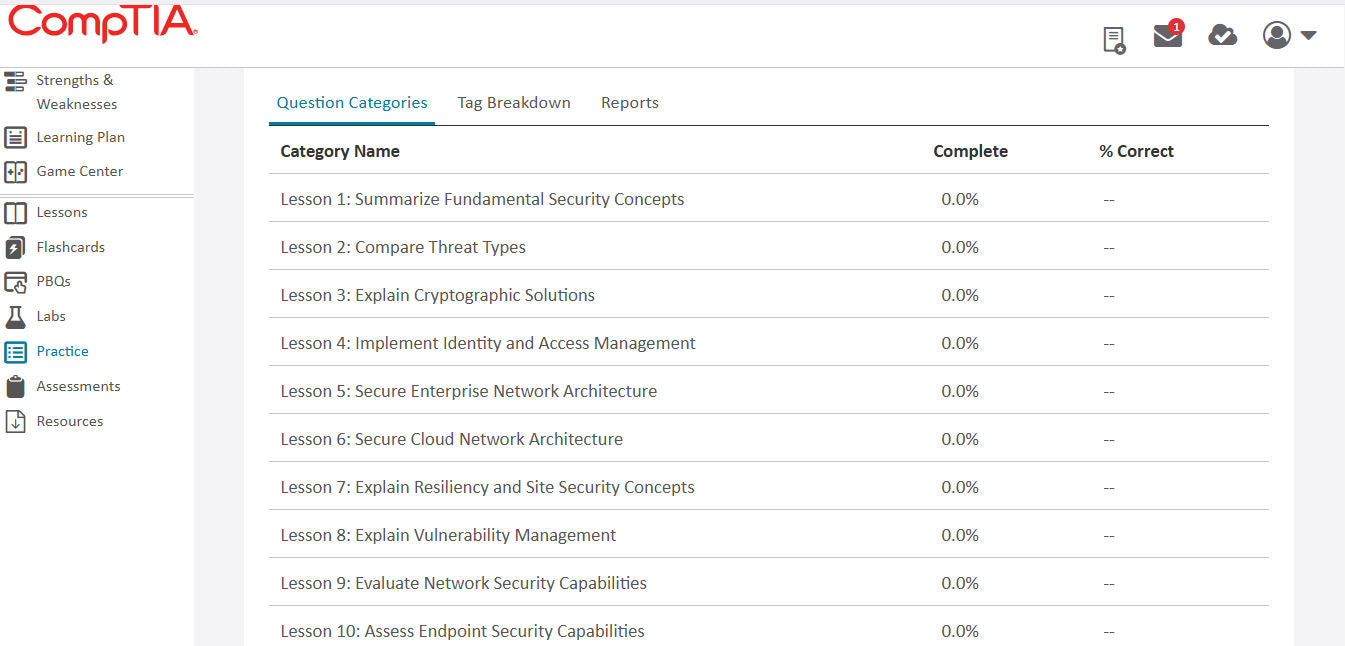Expand the account dropdown arrow

pos(1310,34)
